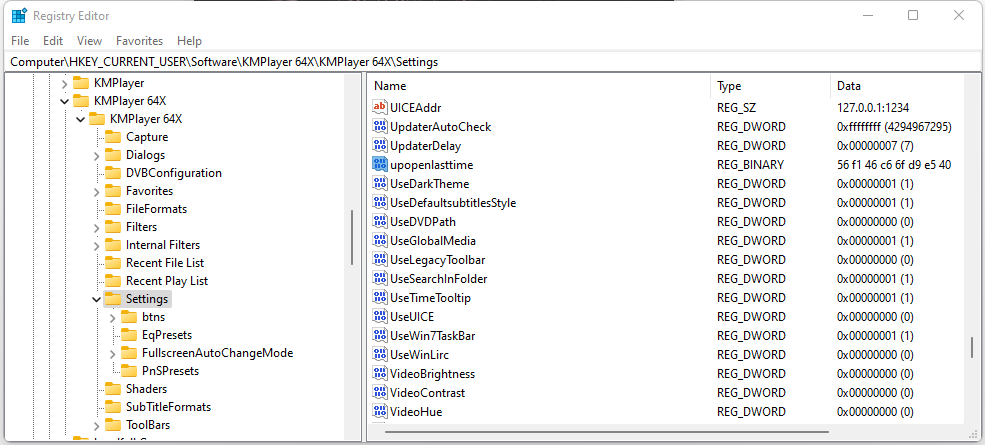The width and height of the screenshot is (985, 445).
Task: Click the Shaders folder icon
Action: pyautogui.click(x=113, y=388)
